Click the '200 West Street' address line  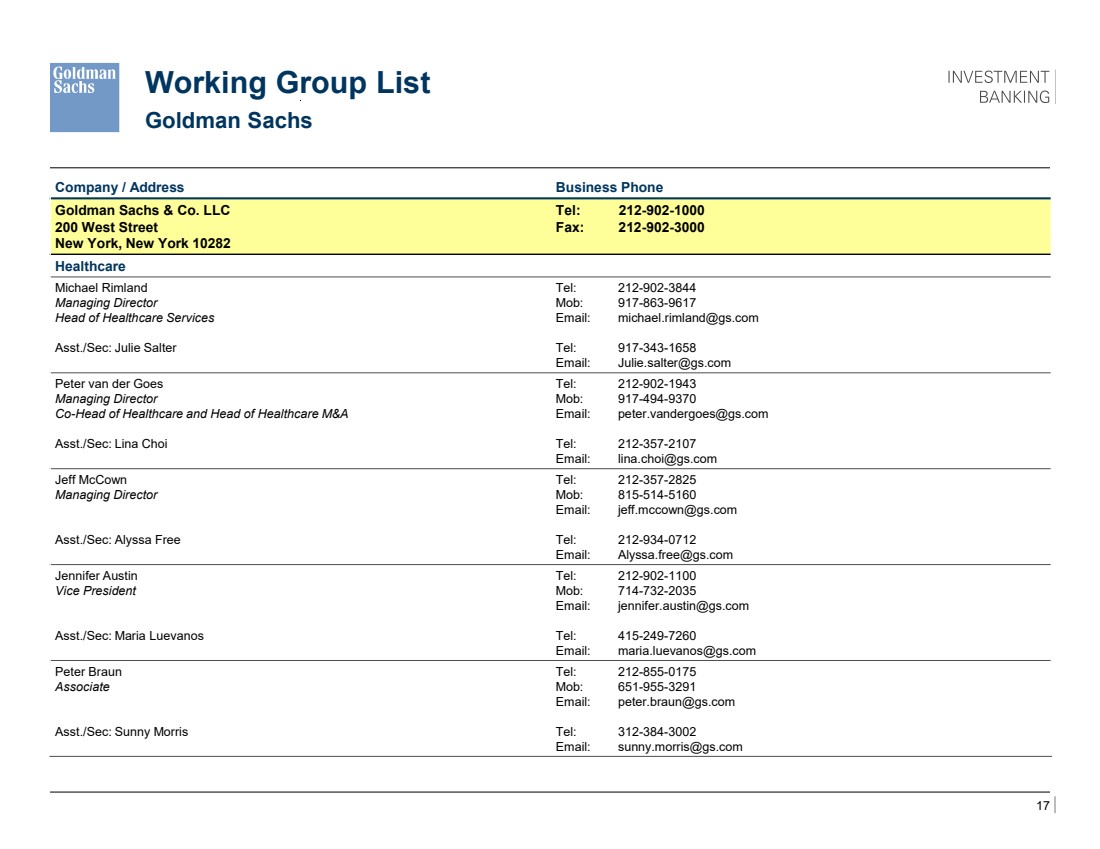point(107,227)
